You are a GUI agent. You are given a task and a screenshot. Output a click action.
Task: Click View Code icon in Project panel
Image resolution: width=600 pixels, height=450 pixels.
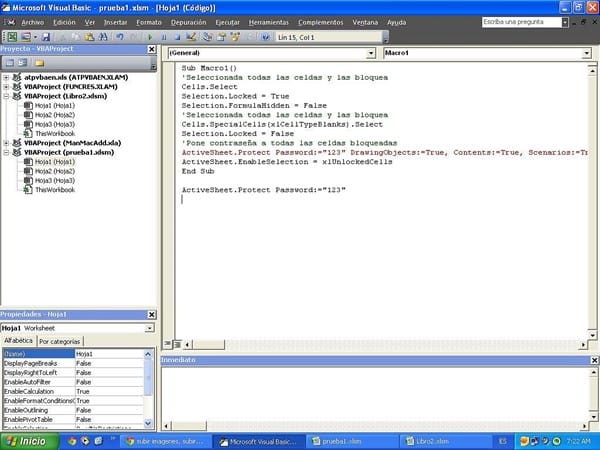[x=8, y=60]
